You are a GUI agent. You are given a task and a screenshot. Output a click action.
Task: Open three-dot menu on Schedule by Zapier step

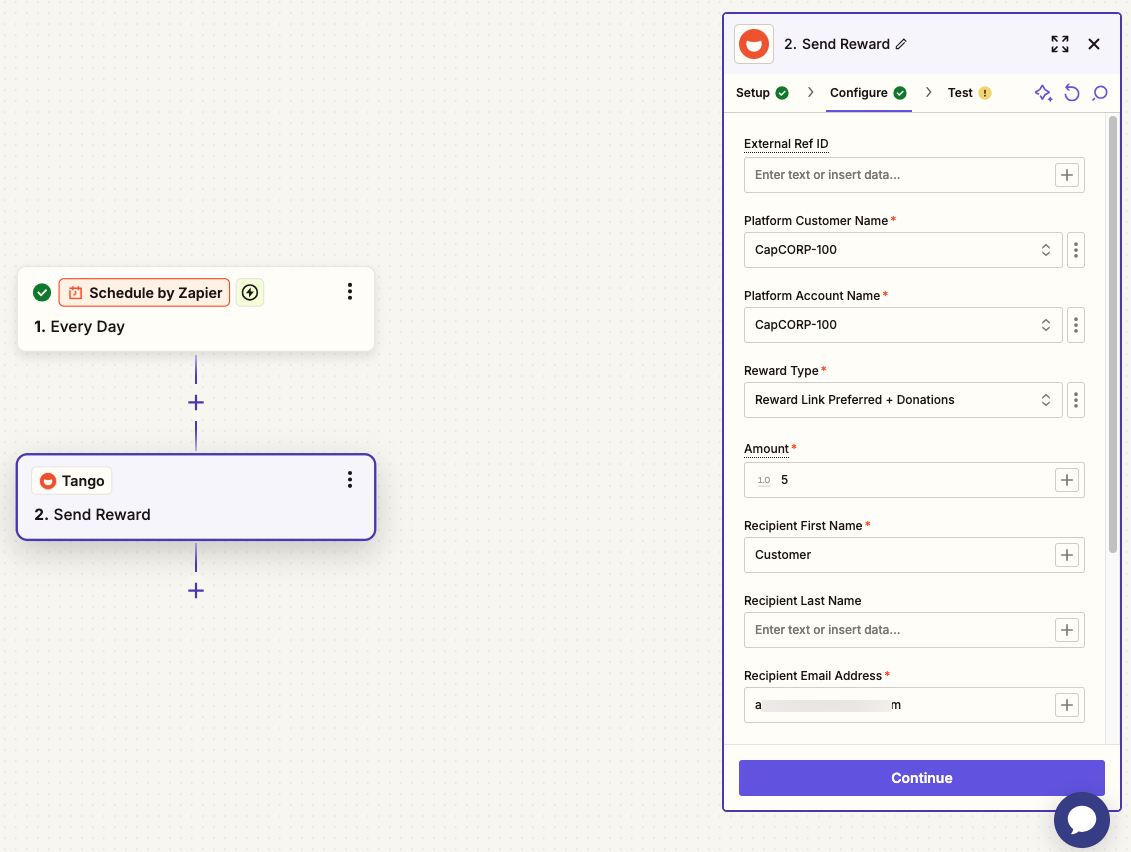point(350,291)
